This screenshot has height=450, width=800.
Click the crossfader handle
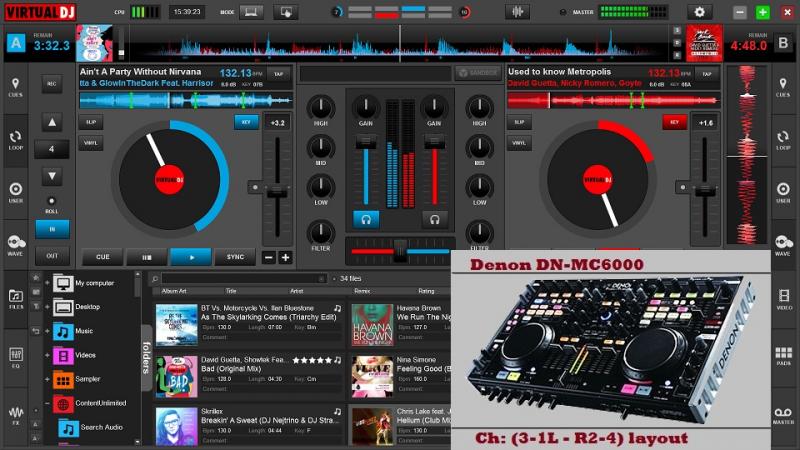(400, 251)
